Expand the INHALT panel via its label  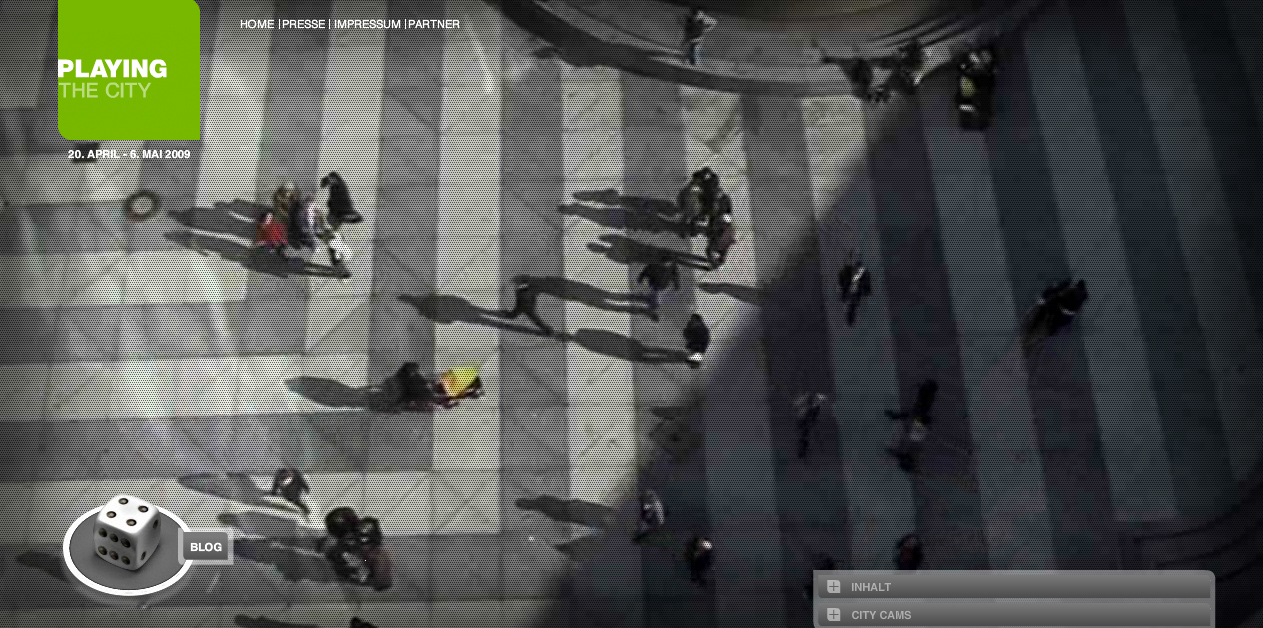coord(871,588)
